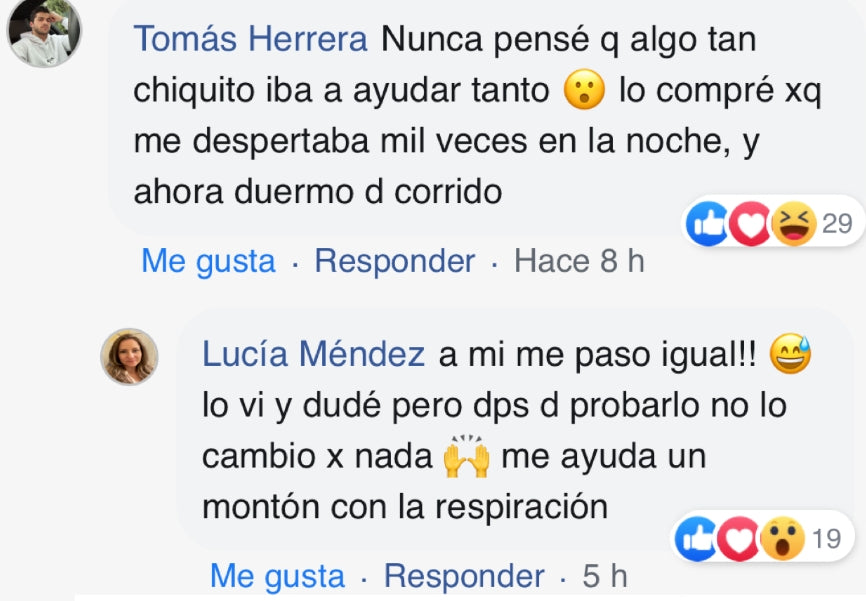
Task: Click the raised hands emoji in Lucía's reply
Action: click(x=466, y=458)
